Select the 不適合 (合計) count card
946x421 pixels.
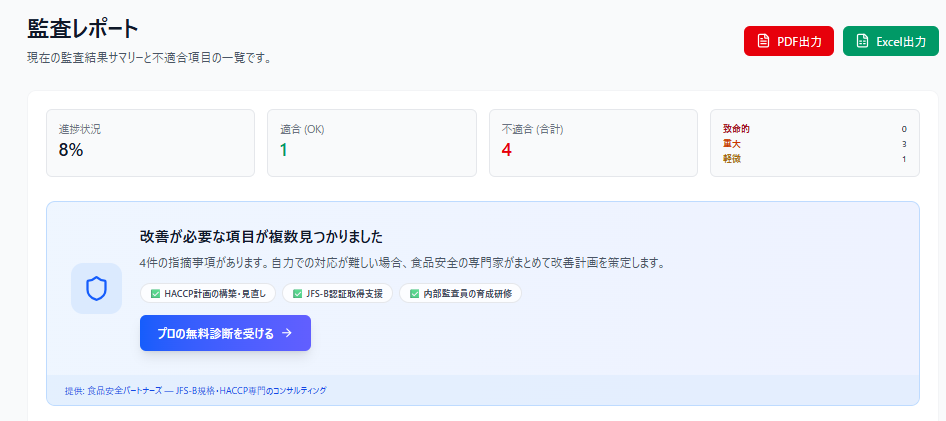point(593,143)
